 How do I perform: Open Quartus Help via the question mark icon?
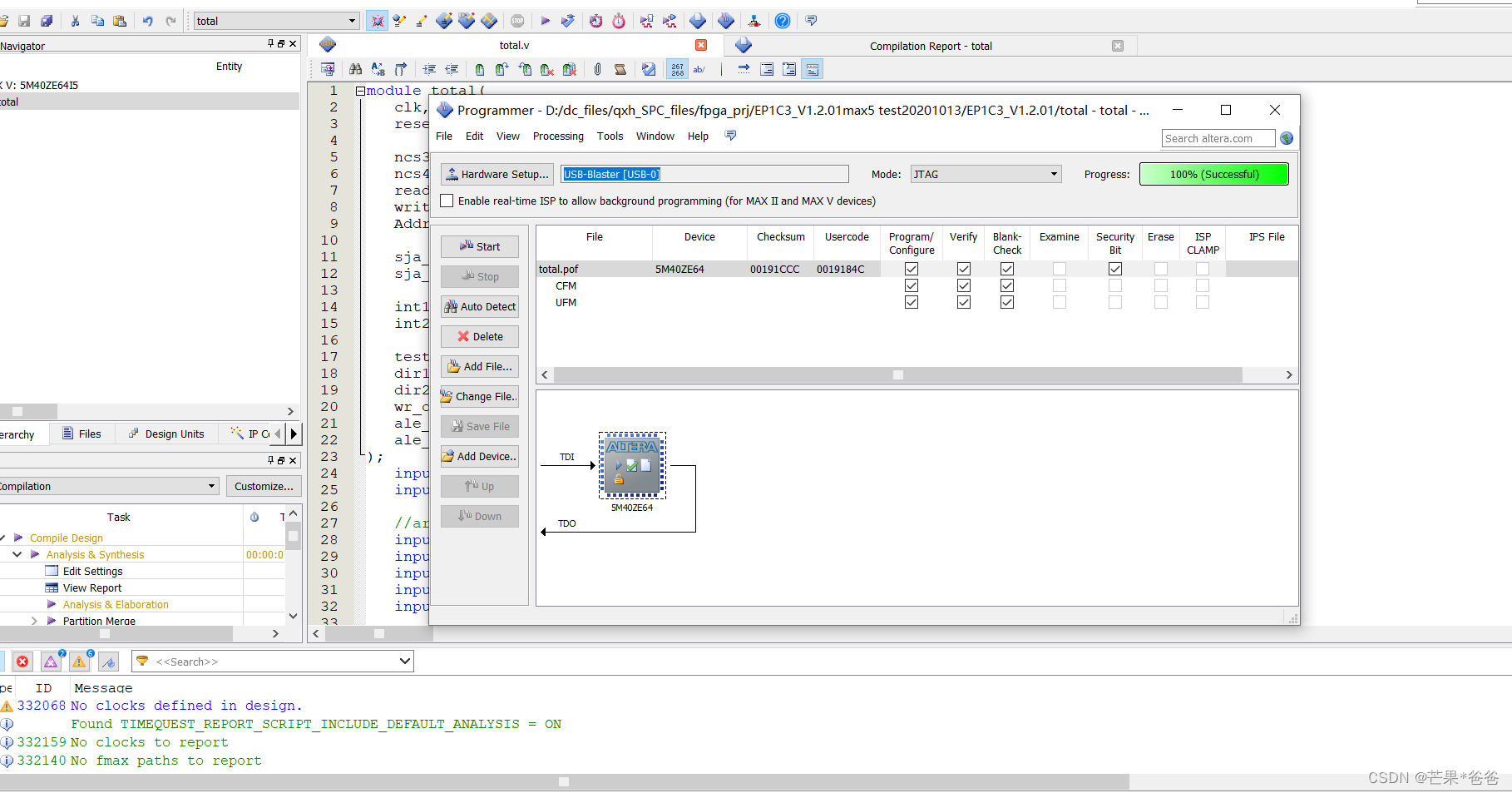click(x=782, y=21)
